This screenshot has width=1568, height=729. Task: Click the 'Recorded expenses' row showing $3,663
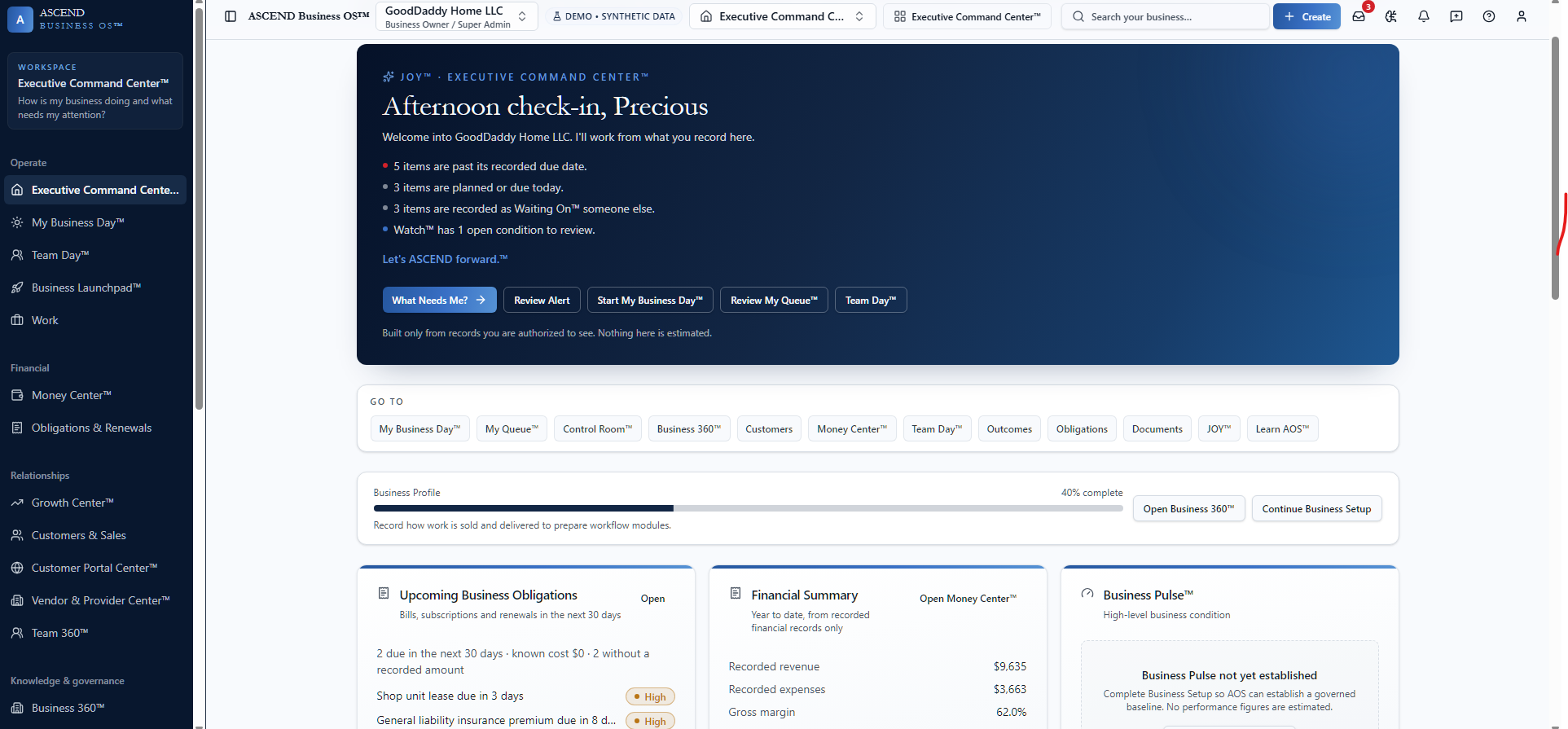click(877, 689)
